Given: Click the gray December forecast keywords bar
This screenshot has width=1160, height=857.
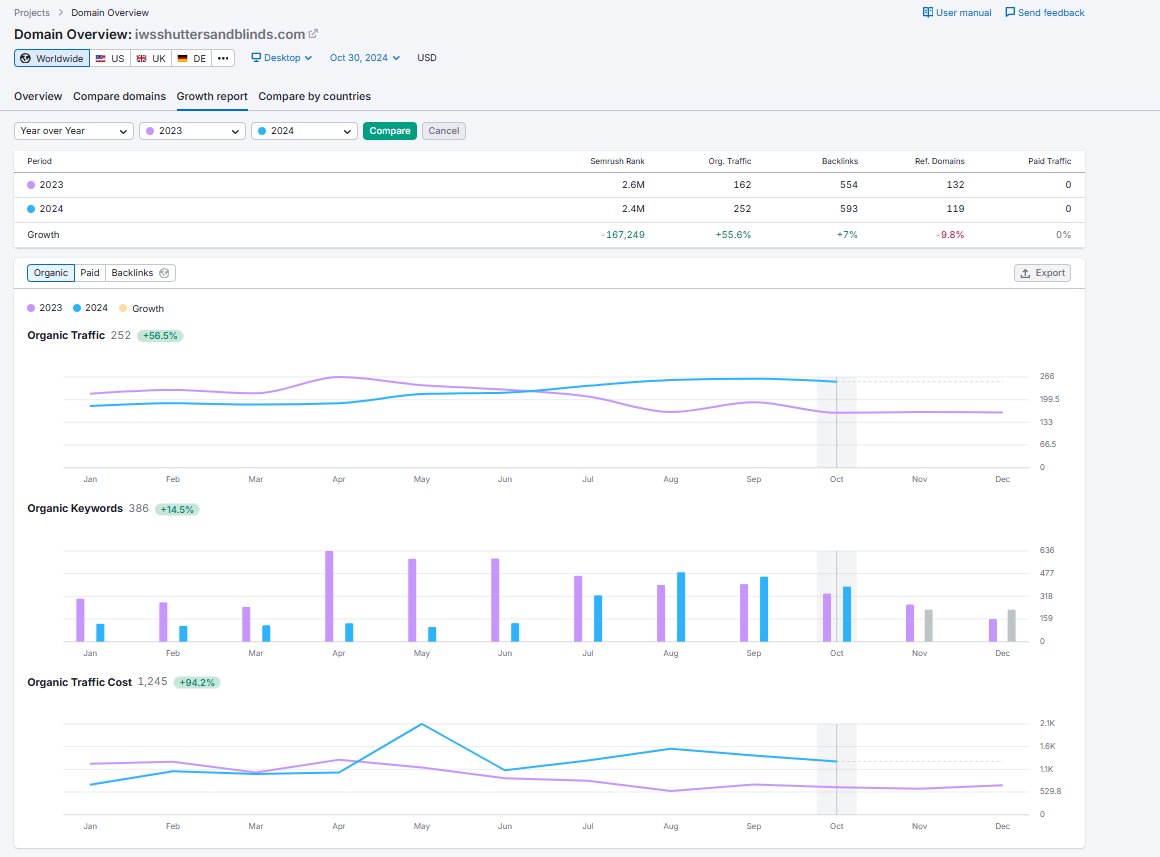Looking at the screenshot, I should pos(1011,626).
